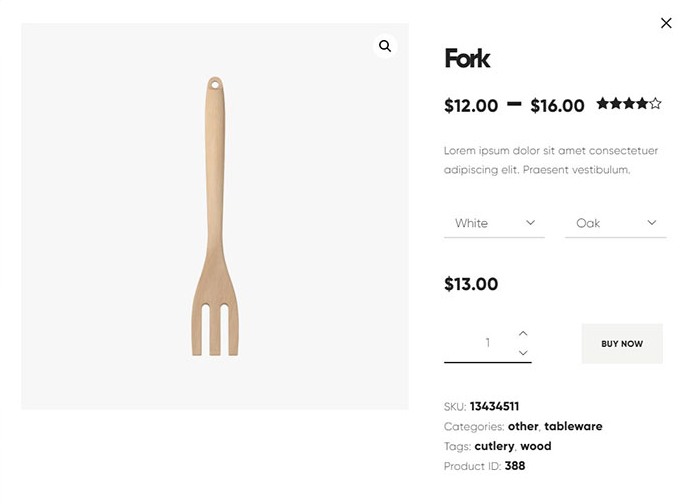Click the Fork product title
This screenshot has height=504, width=693.
point(467,59)
